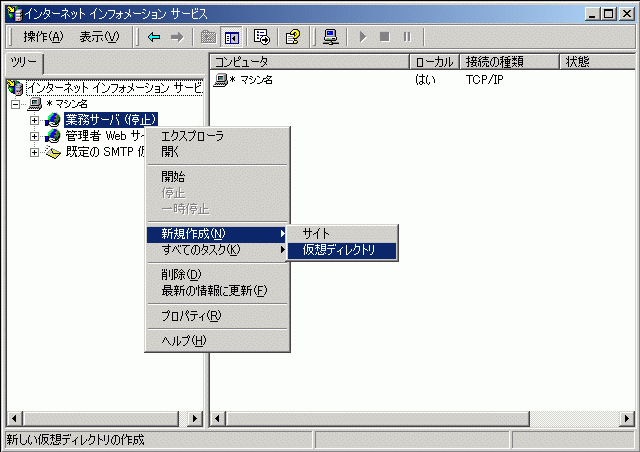Viewport: 640px width, 452px height.
Task: Sort by ローカル column header
Action: pyautogui.click(x=434, y=62)
